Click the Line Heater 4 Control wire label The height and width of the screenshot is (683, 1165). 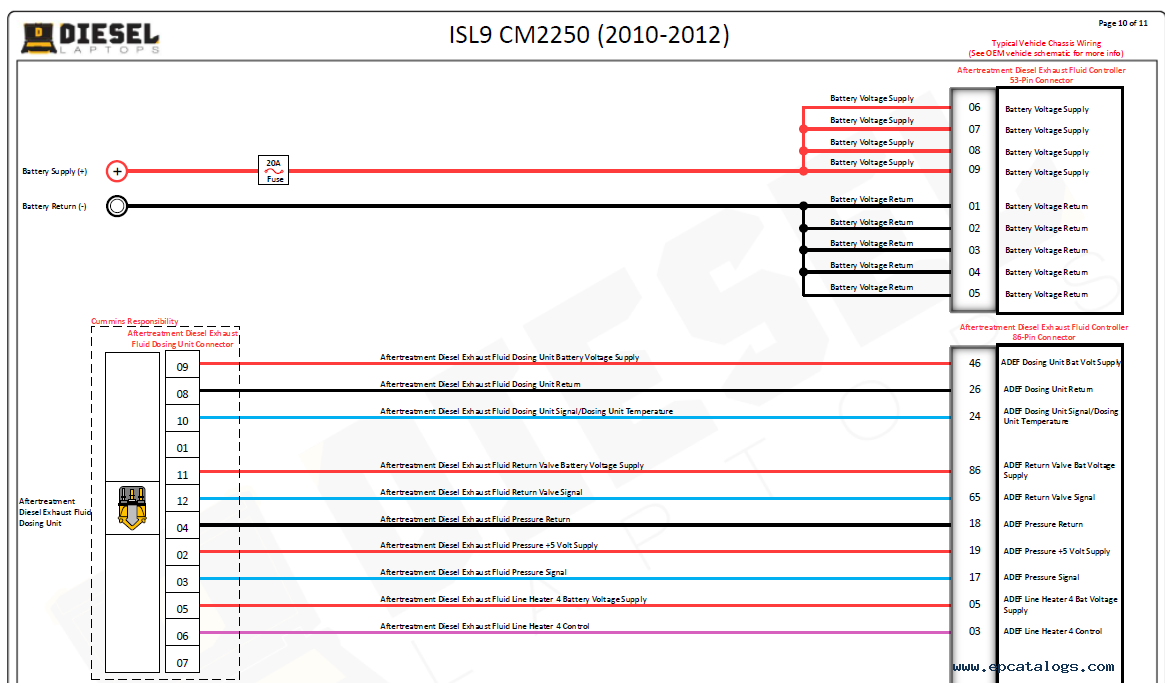(484, 627)
